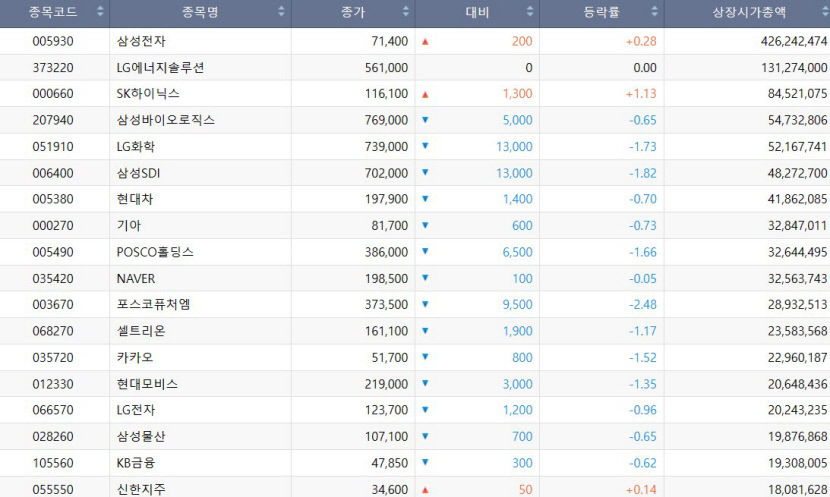Click the 종가 column header

click(x=353, y=13)
